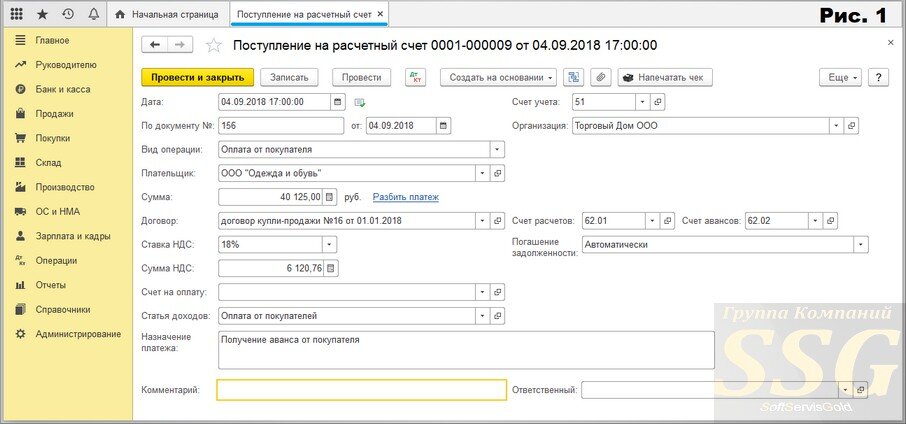Expand Счет расчетов dropdown arrow
This screenshot has height=424, width=906.
point(653,221)
